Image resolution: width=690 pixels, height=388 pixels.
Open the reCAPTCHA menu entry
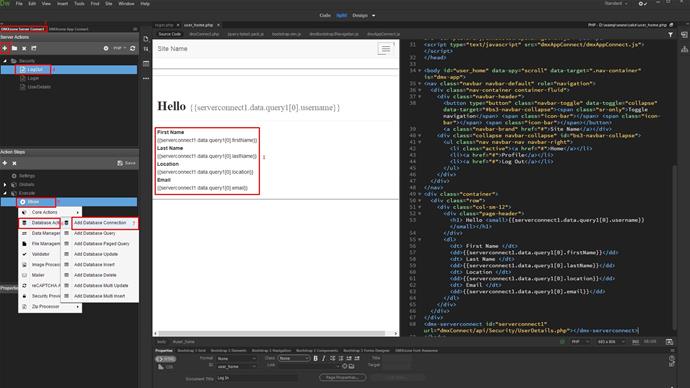point(40,286)
